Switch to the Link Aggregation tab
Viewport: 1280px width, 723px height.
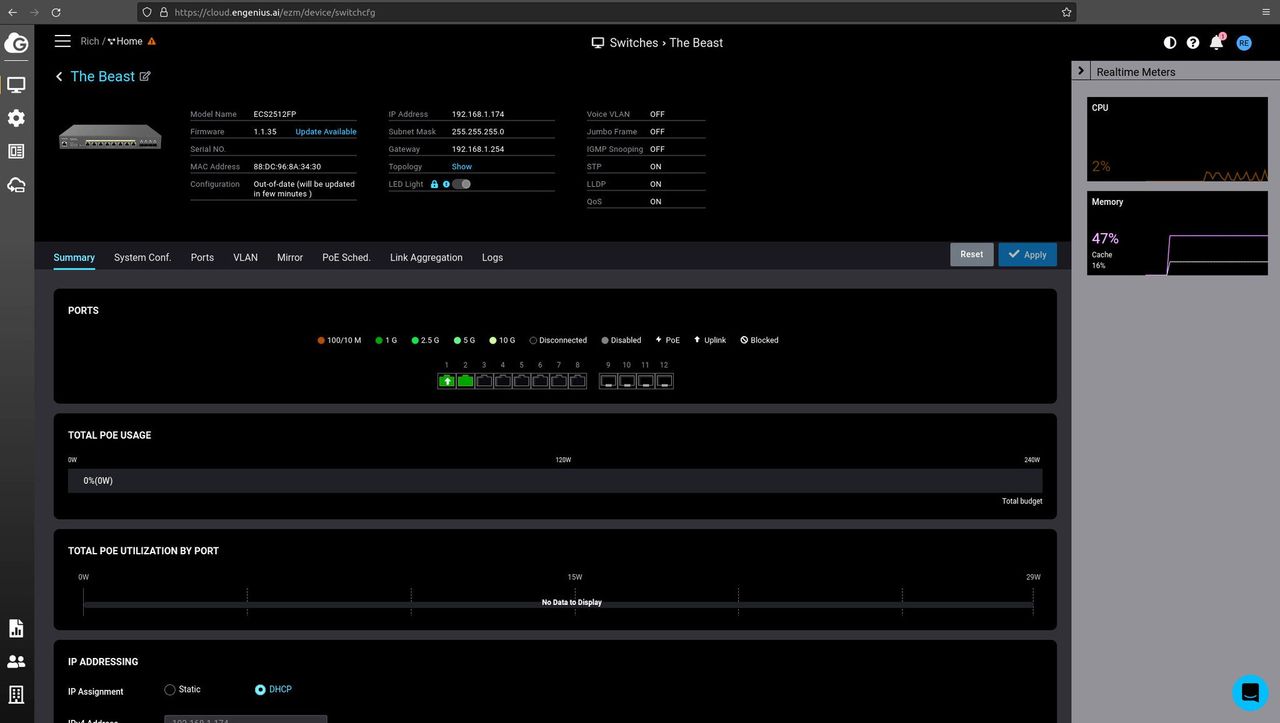point(426,258)
